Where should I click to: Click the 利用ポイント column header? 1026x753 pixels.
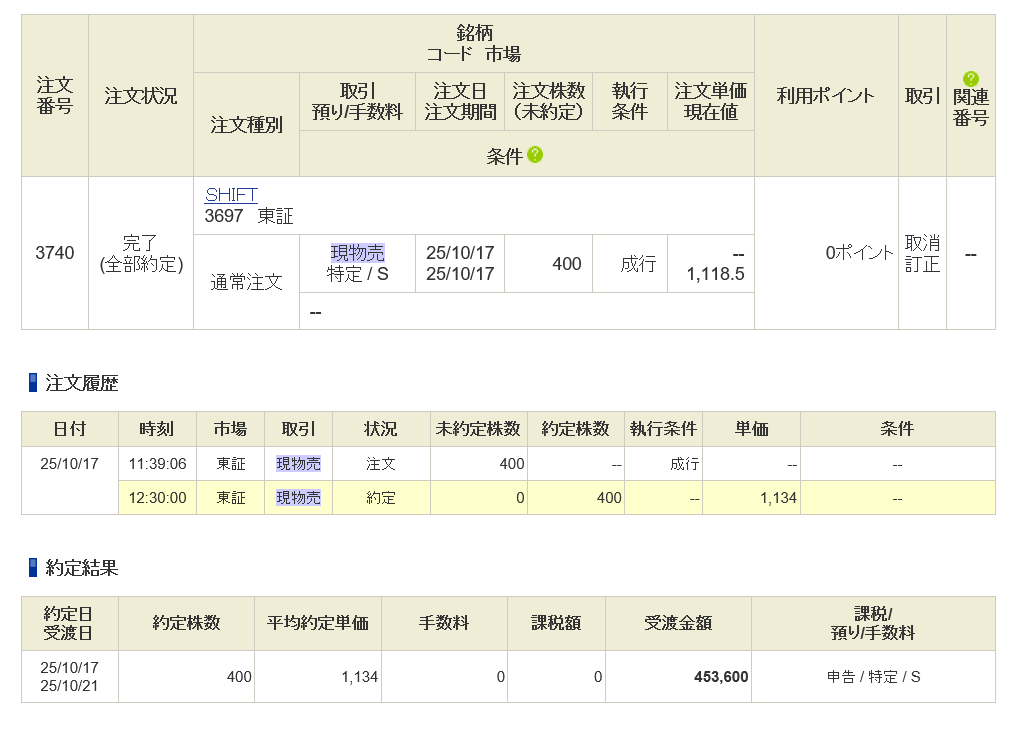pos(825,96)
